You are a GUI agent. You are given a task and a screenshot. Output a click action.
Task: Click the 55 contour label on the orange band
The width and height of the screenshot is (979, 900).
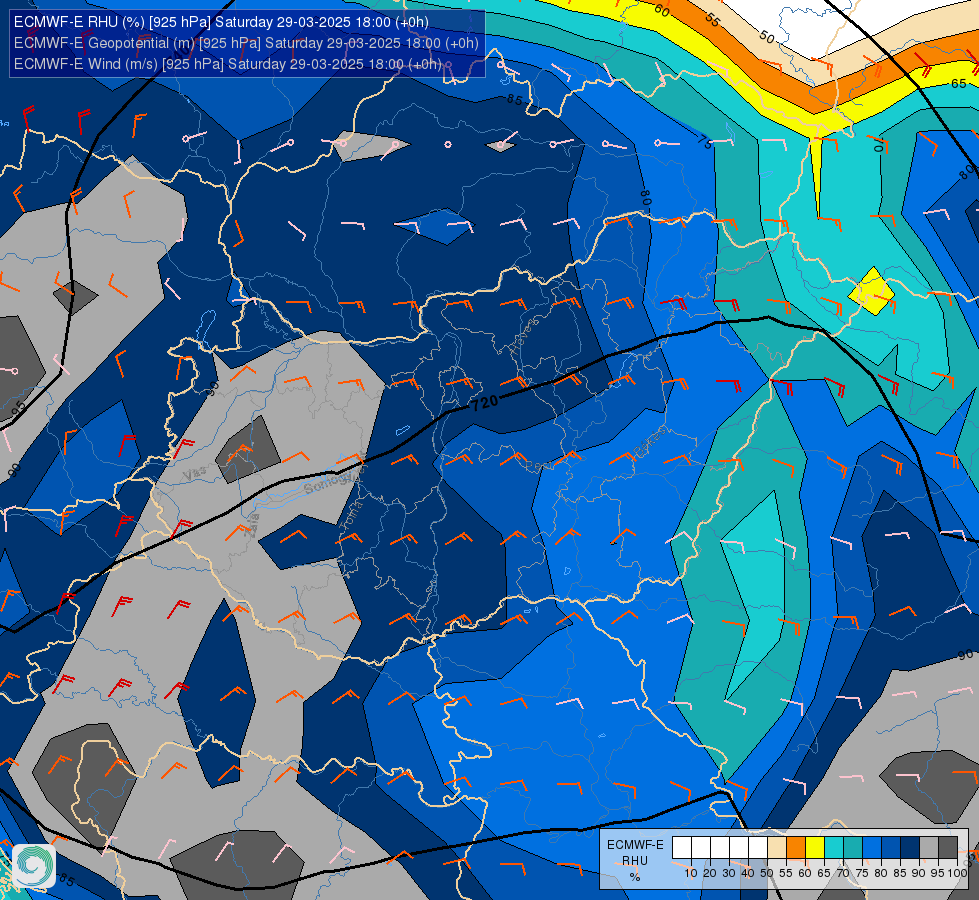[x=712, y=19]
